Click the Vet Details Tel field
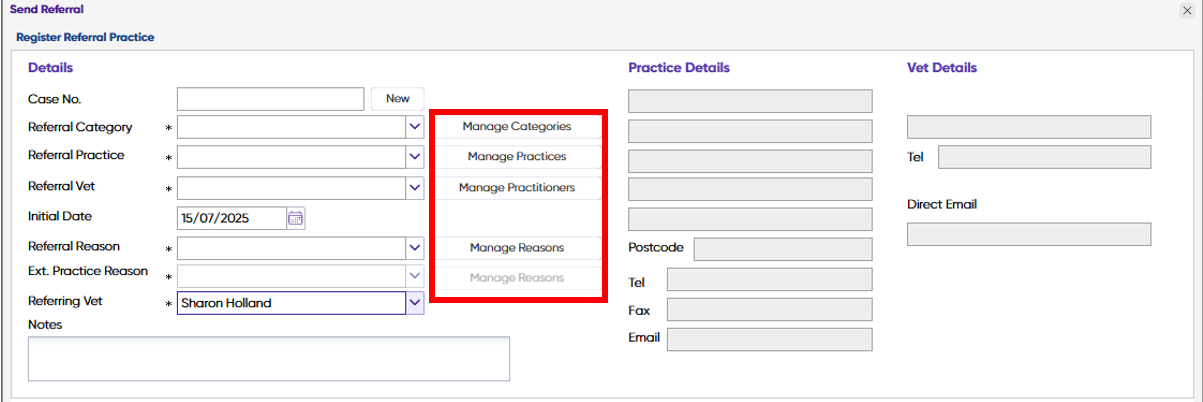Viewport: 1203px width, 402px height. pos(1044,157)
